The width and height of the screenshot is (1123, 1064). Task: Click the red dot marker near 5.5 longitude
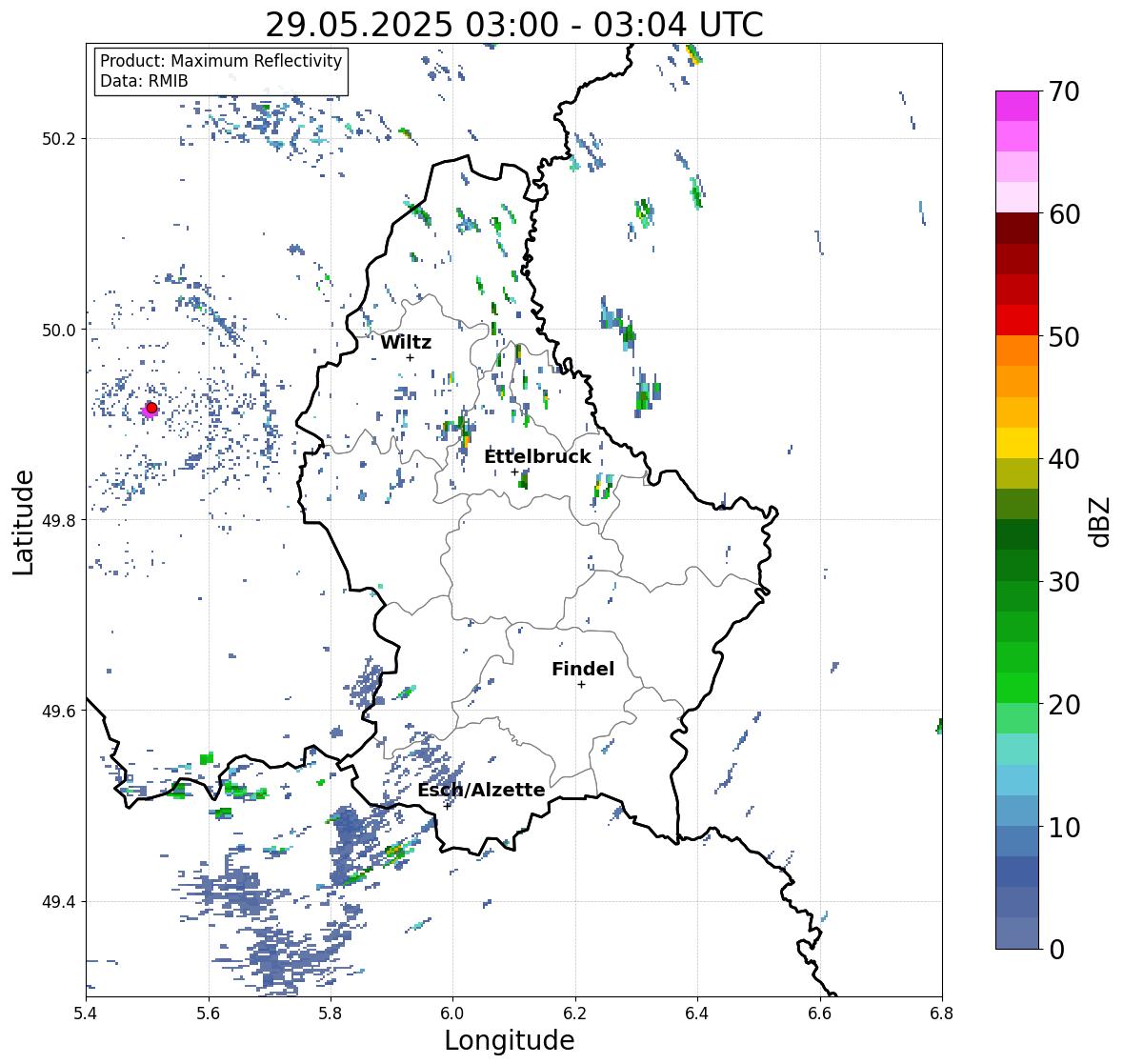[x=151, y=408]
